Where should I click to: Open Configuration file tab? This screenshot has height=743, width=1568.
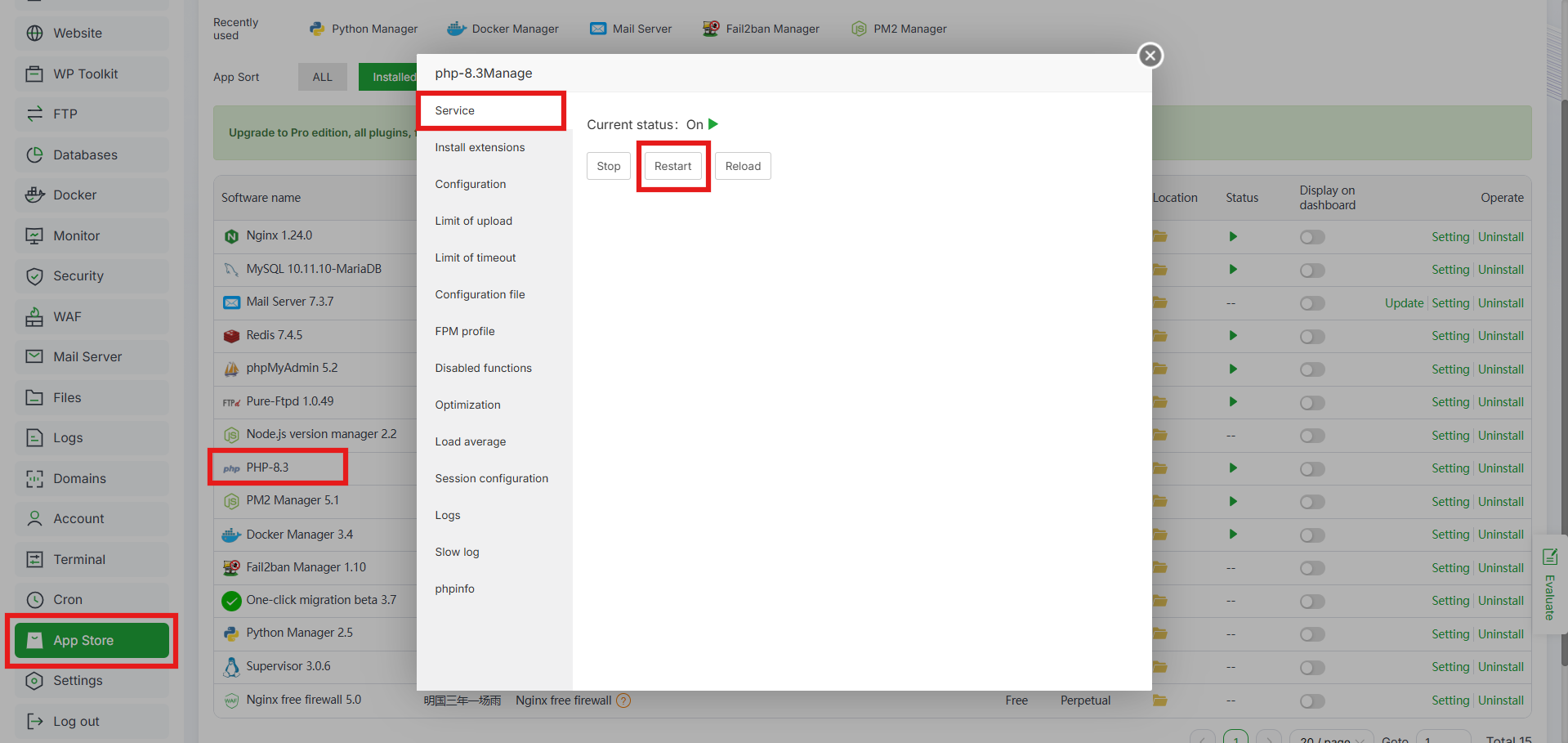pyautogui.click(x=494, y=295)
